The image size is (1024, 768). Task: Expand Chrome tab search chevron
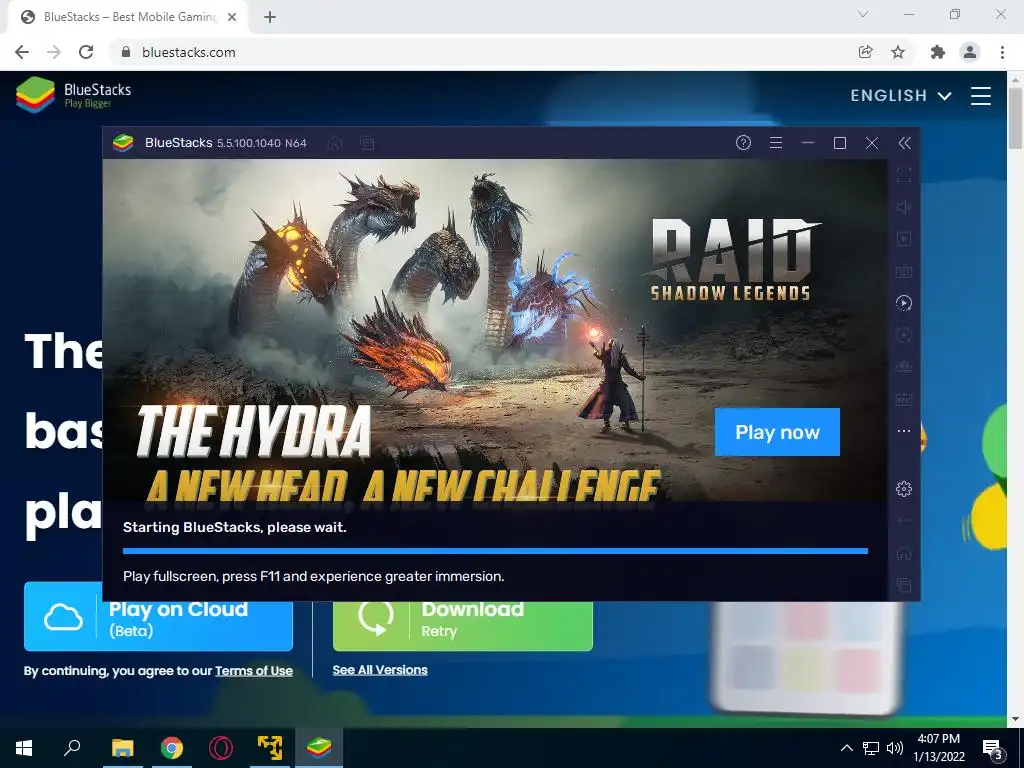click(863, 14)
